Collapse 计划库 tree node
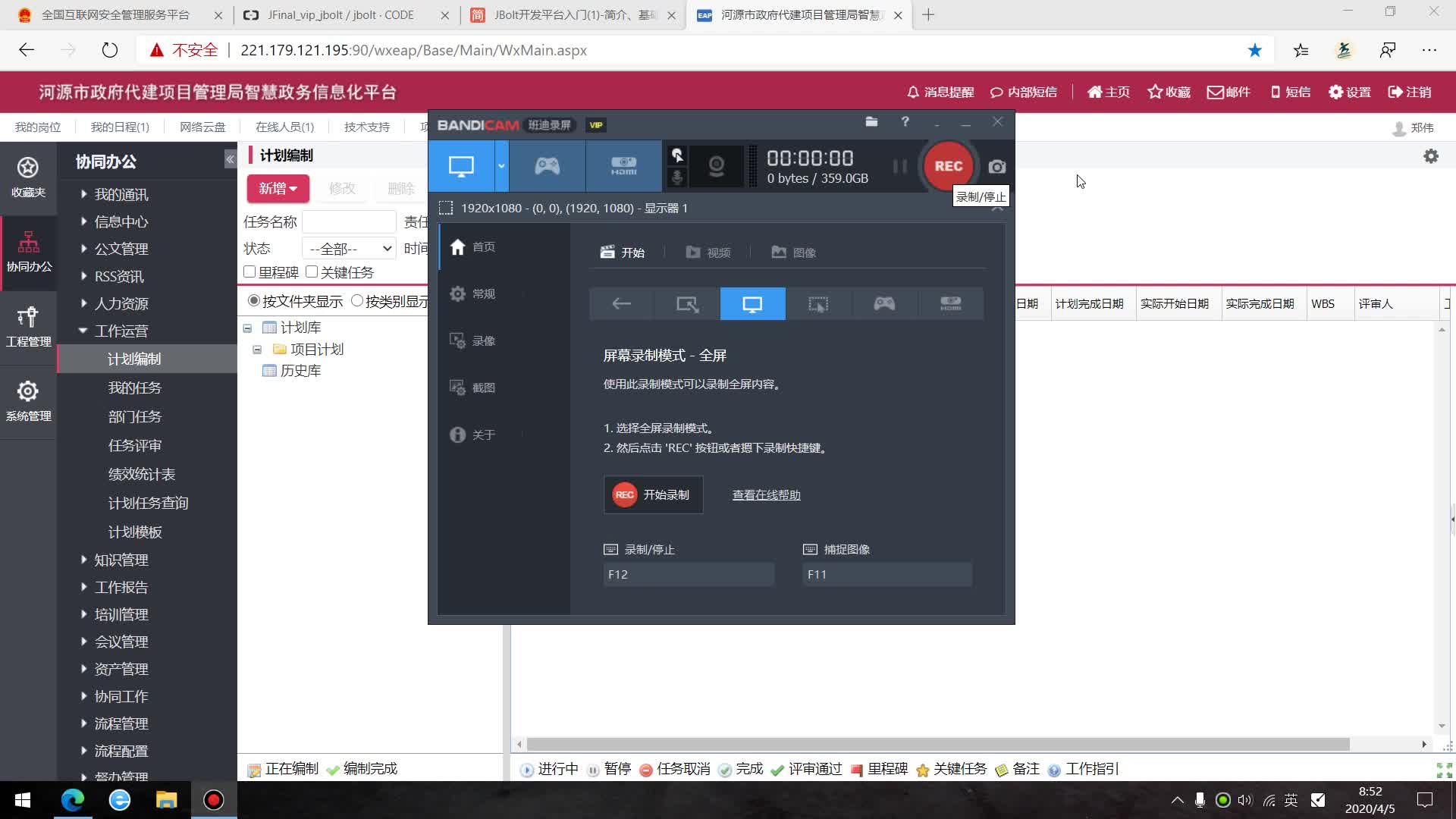 coord(247,328)
